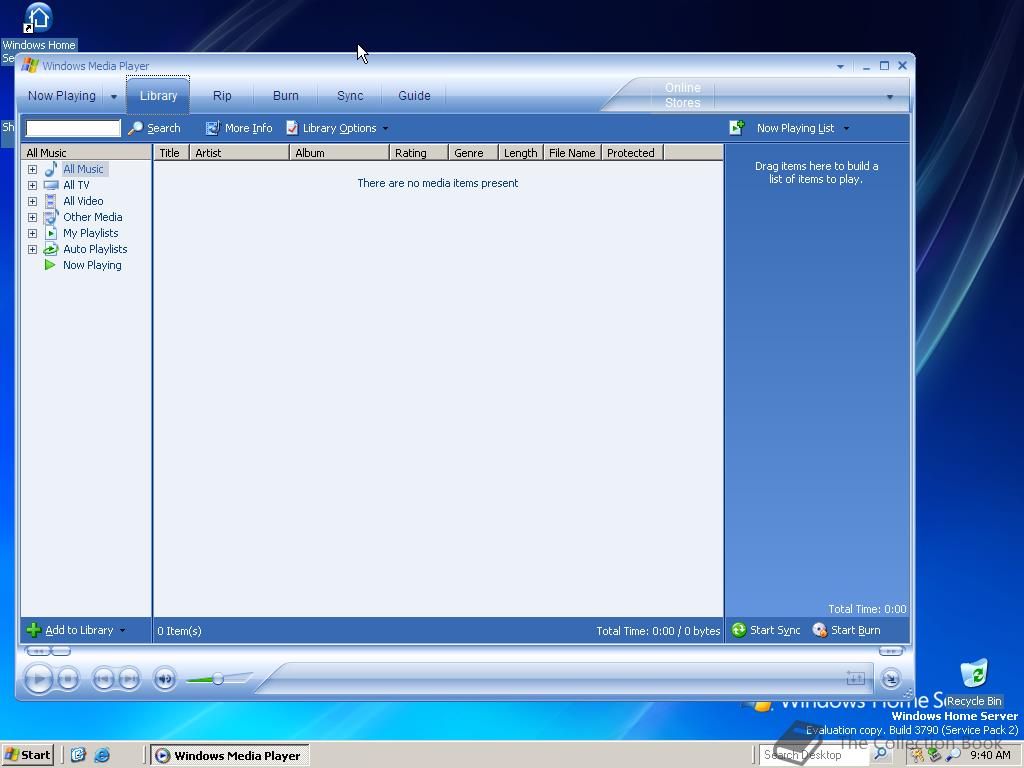Click the Next track button
The width and height of the screenshot is (1024, 768).
[129, 679]
